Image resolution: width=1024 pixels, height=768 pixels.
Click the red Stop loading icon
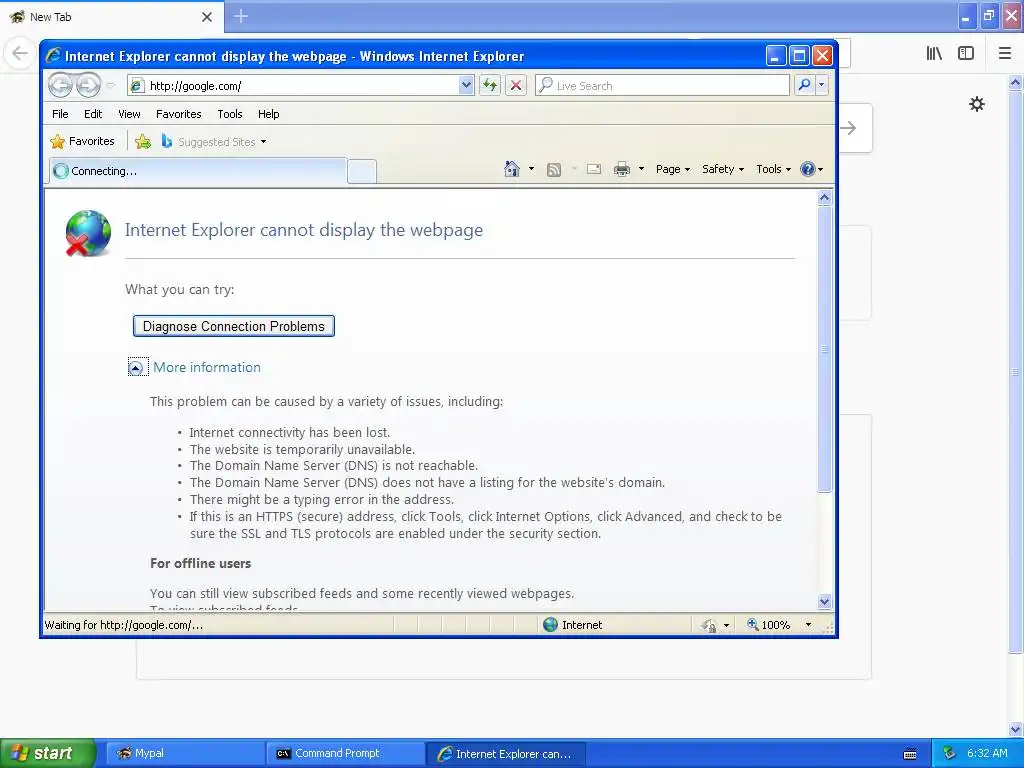pyautogui.click(x=516, y=85)
